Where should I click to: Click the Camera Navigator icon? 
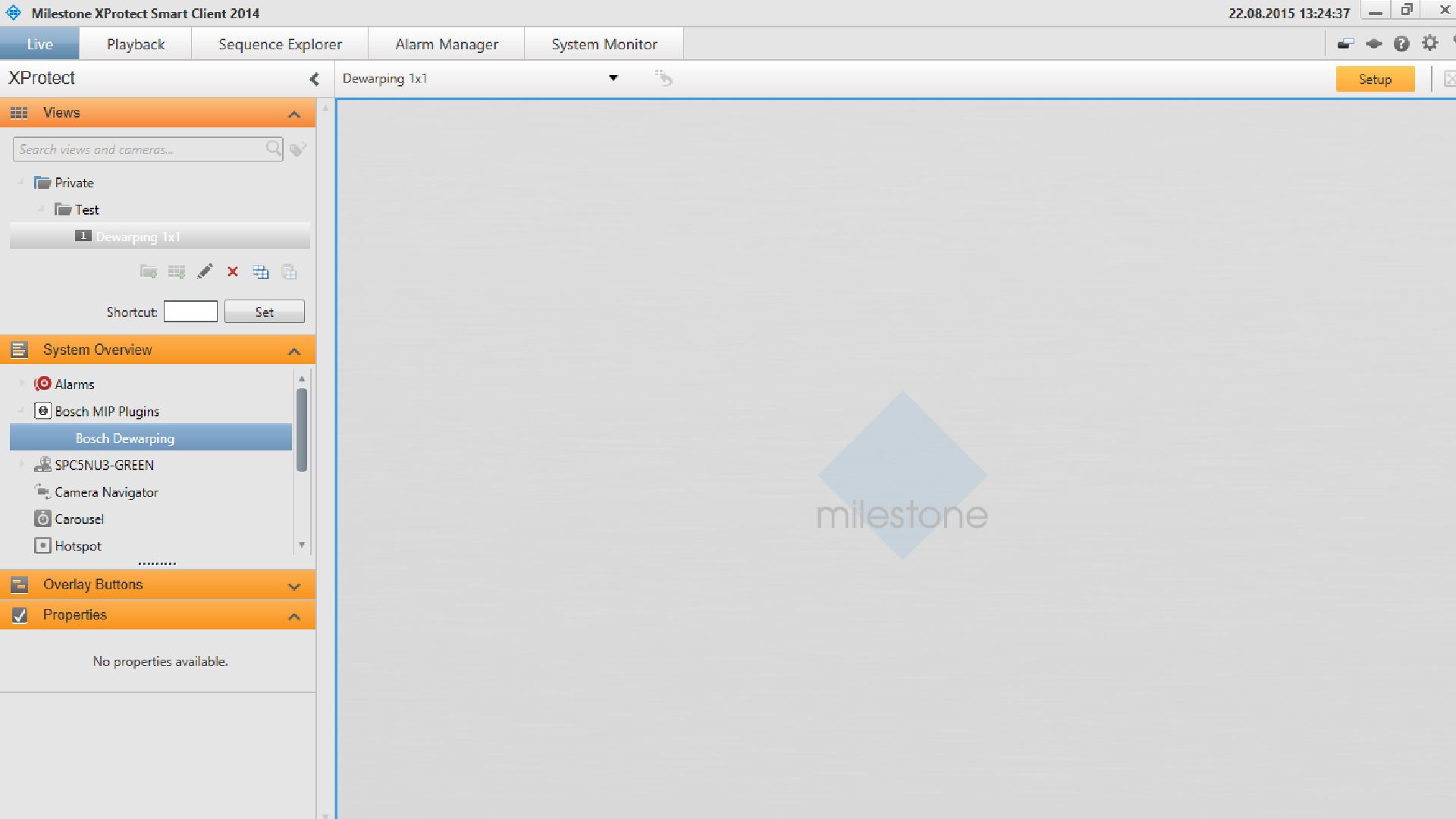[x=43, y=491]
